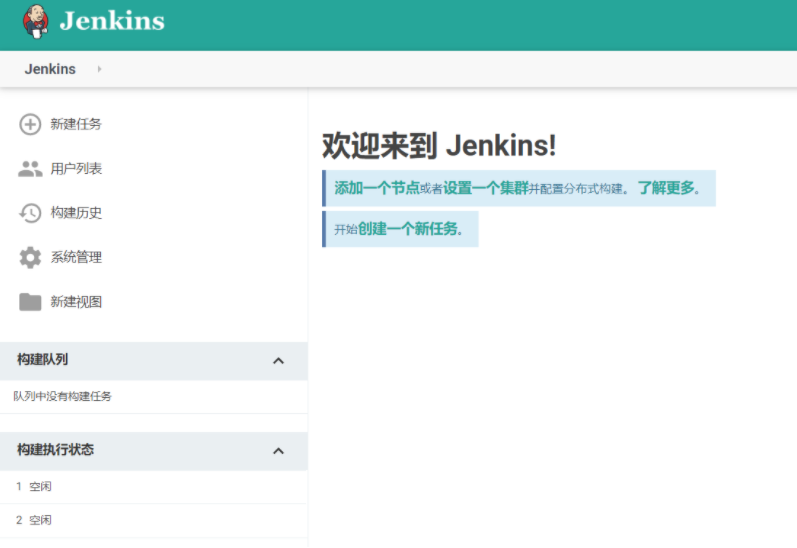Screen dimensions: 797x548
Task: Click the 了解更多 link
Action: 666,188
